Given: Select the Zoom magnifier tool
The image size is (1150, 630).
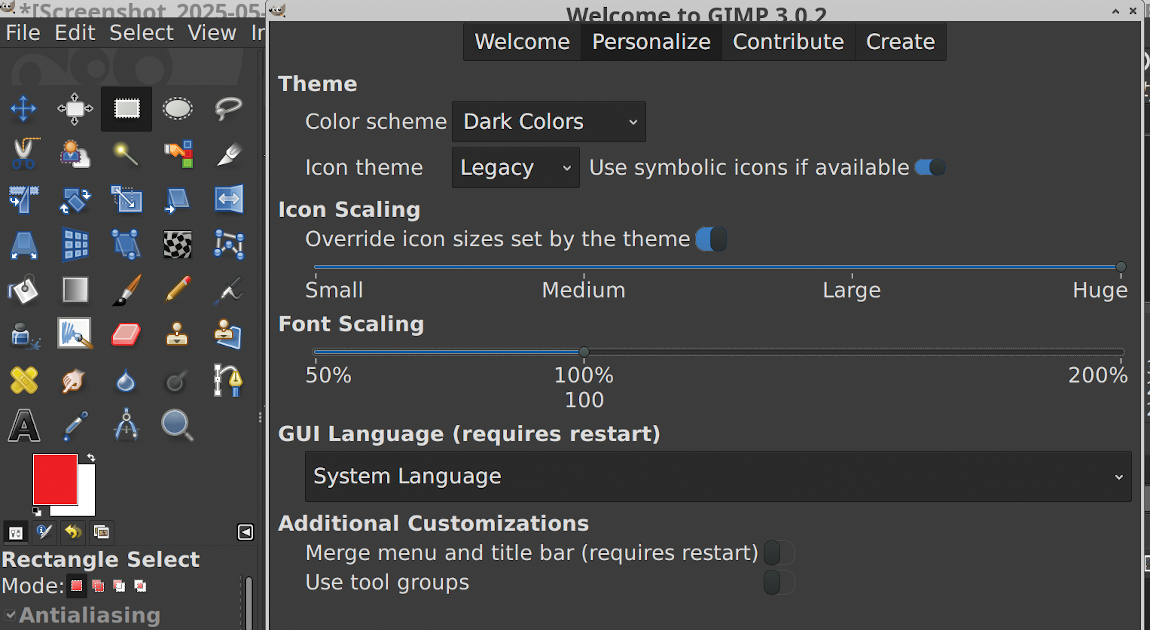Looking at the screenshot, I should [178, 426].
